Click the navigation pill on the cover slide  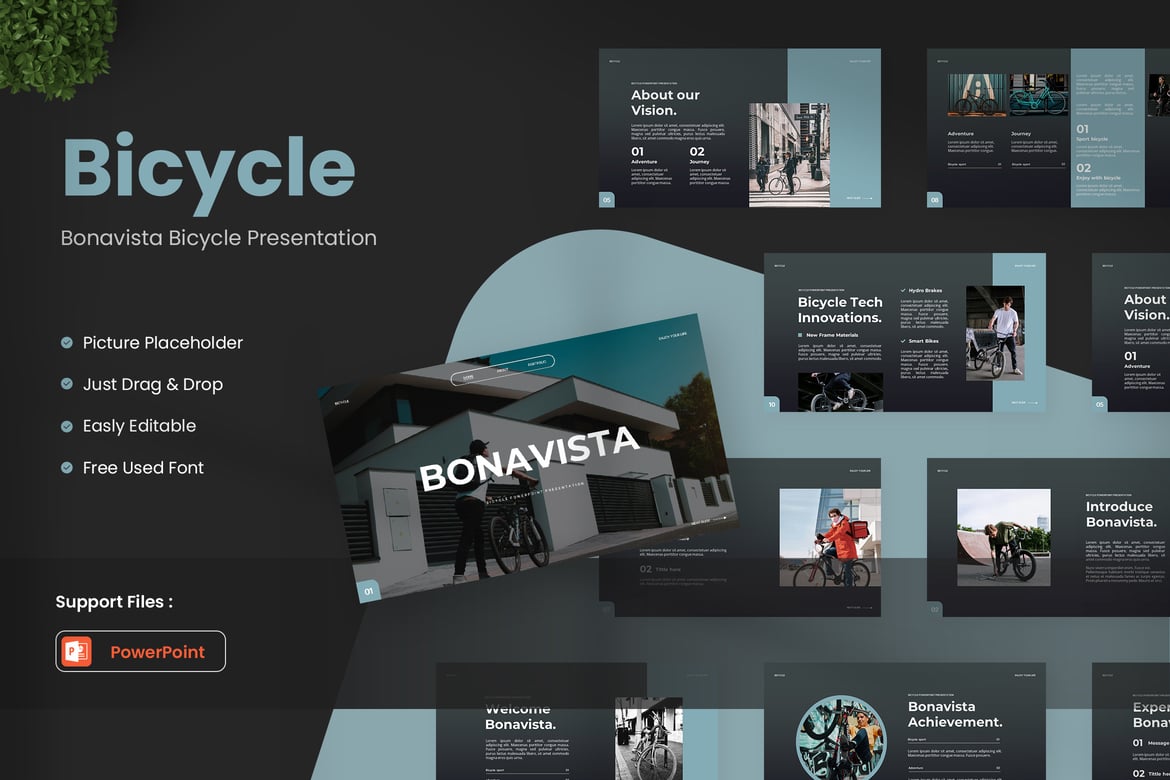coord(502,369)
